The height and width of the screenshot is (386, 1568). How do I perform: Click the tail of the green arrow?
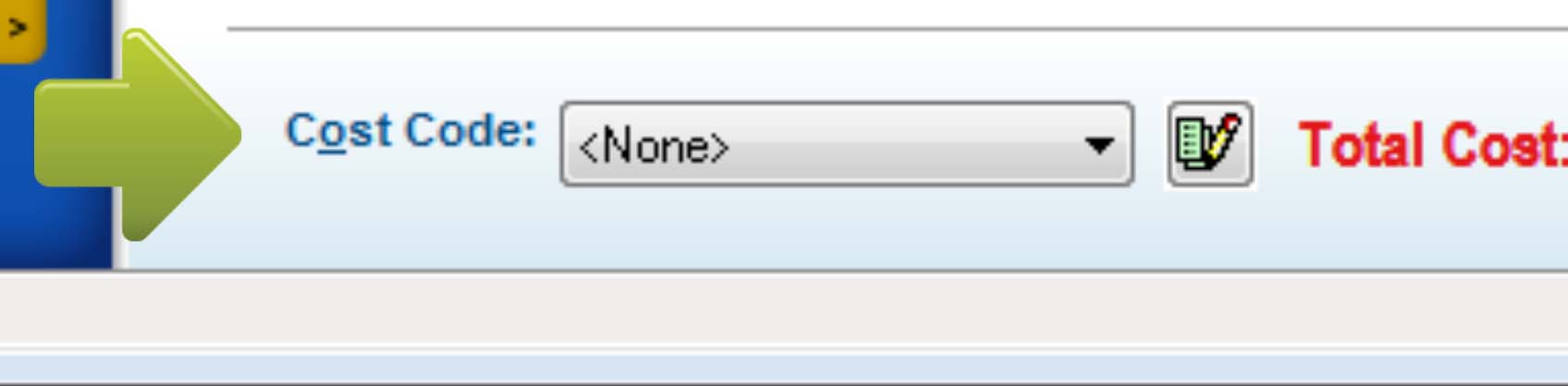[79, 135]
